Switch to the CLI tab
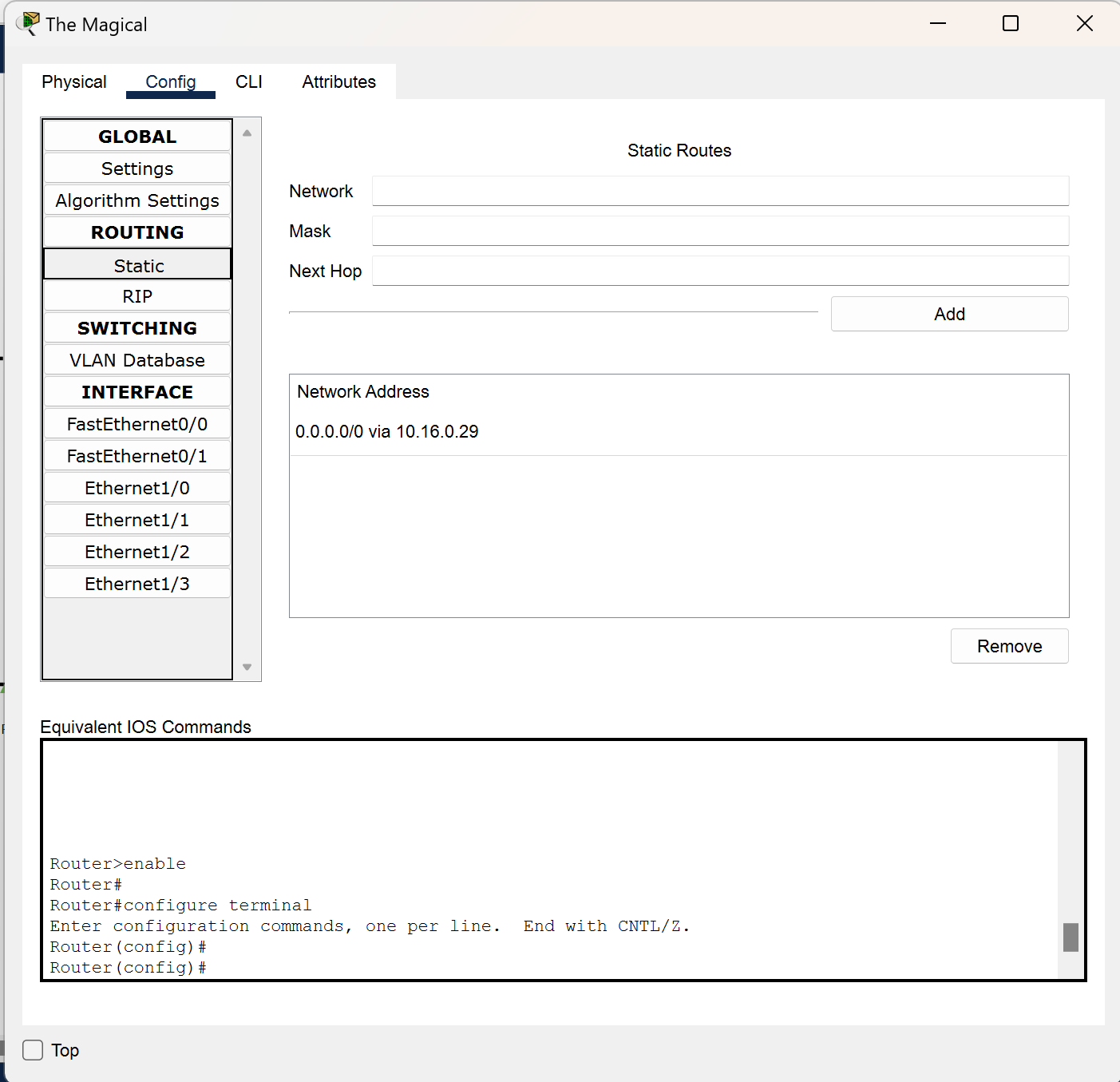 tap(248, 81)
